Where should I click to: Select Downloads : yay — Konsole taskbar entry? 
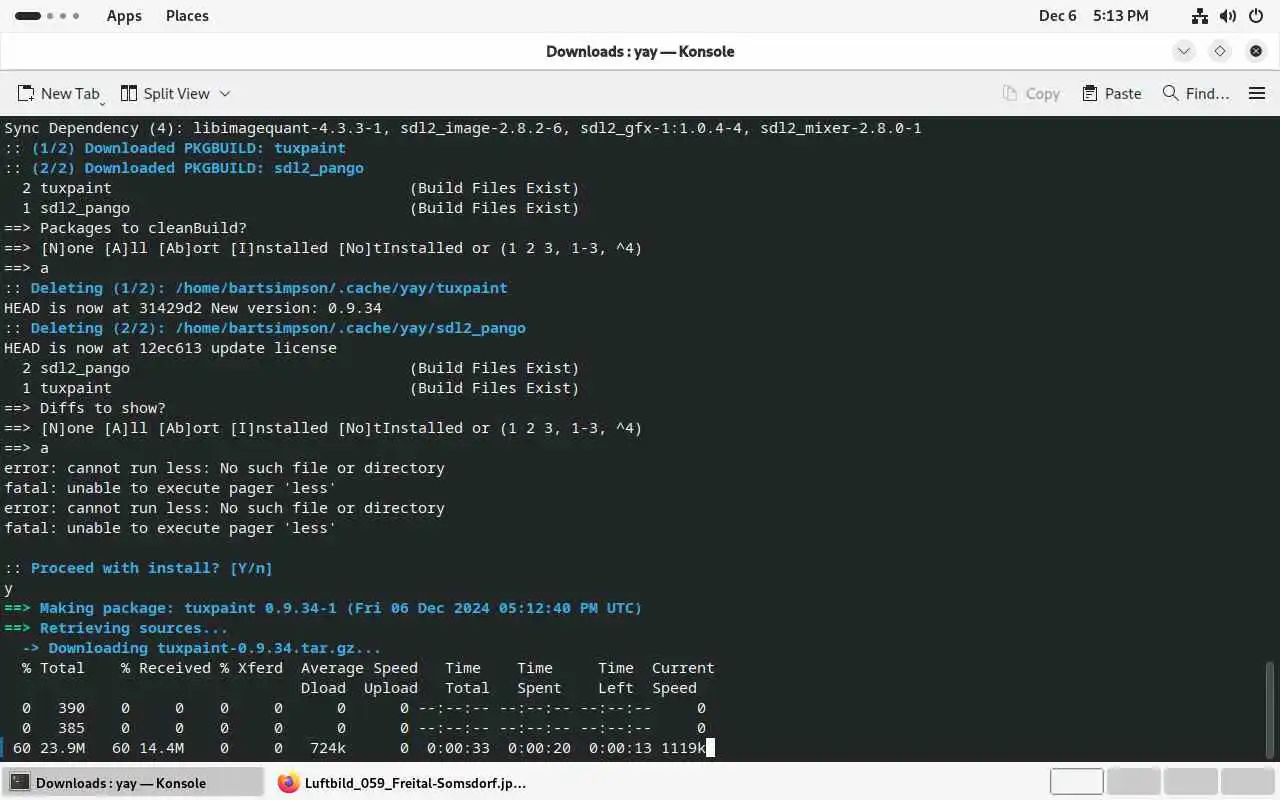pyautogui.click(x=132, y=783)
